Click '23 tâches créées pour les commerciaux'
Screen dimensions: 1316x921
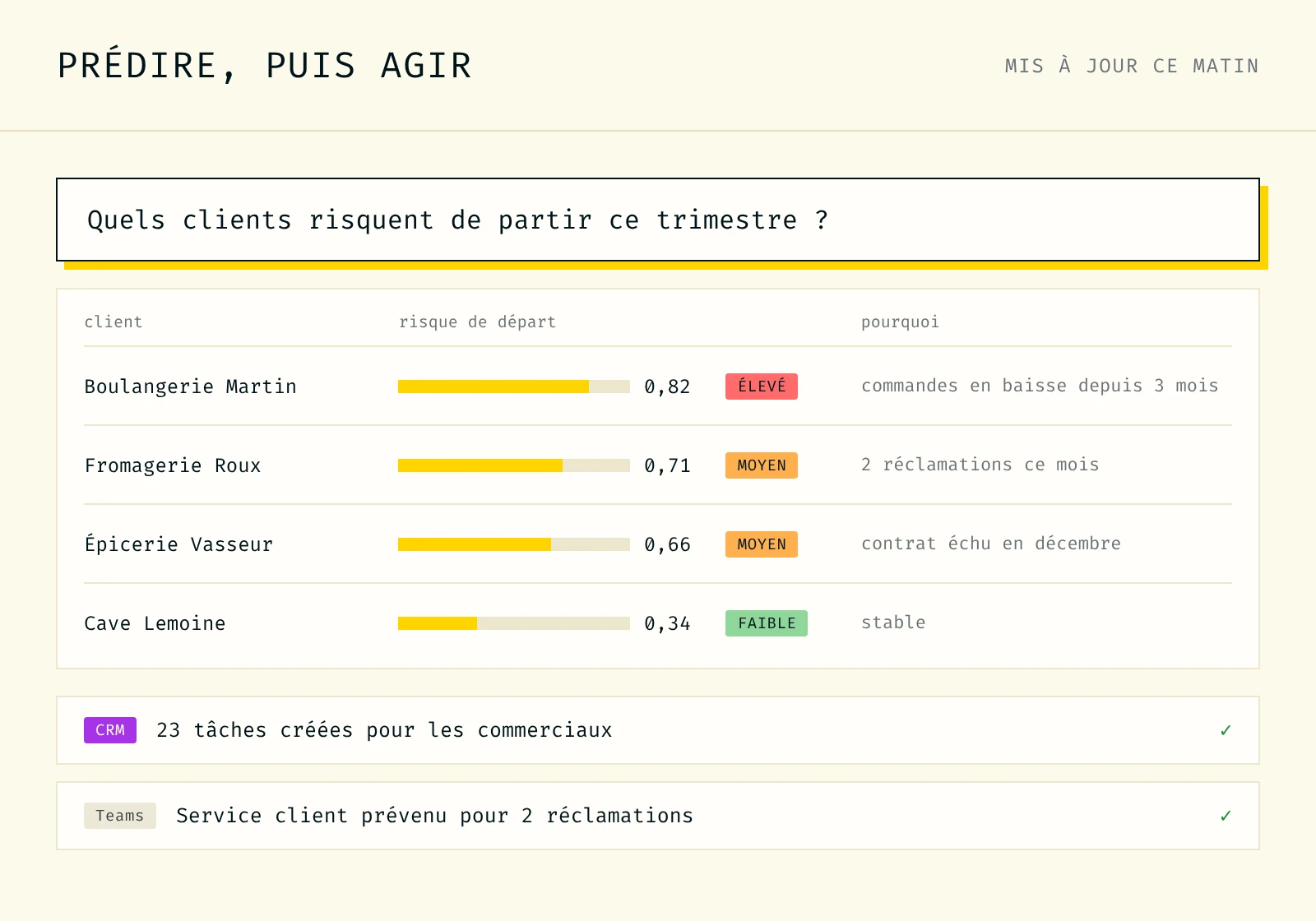384,730
